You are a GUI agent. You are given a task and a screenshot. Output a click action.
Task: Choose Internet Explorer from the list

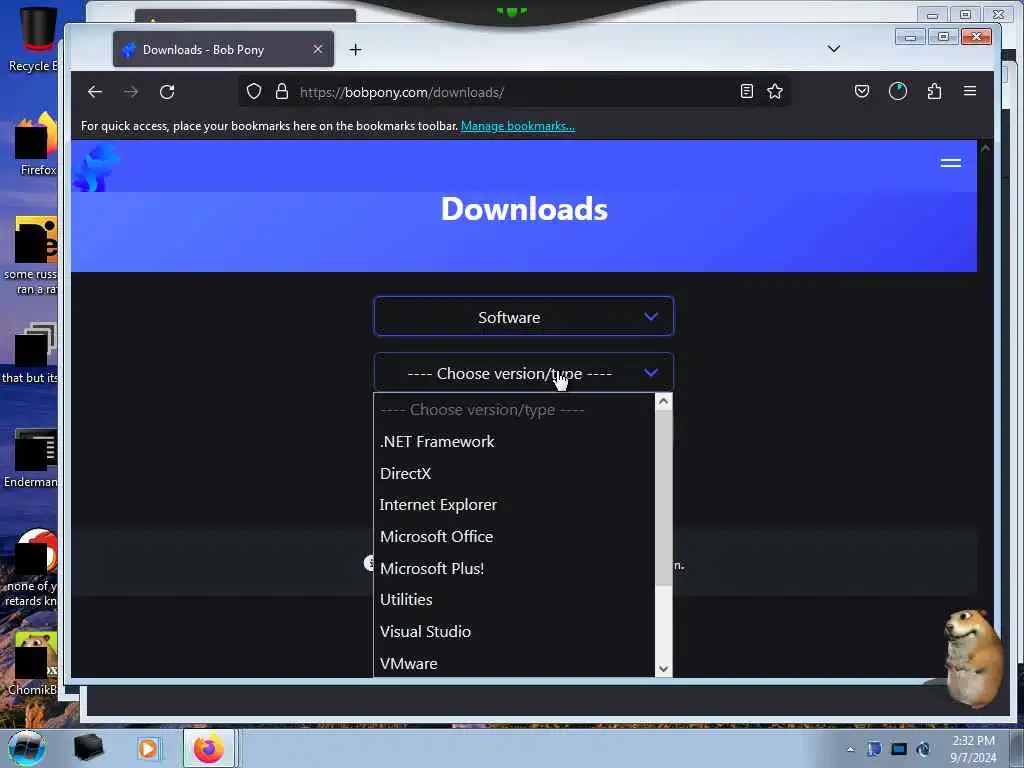click(x=514, y=505)
